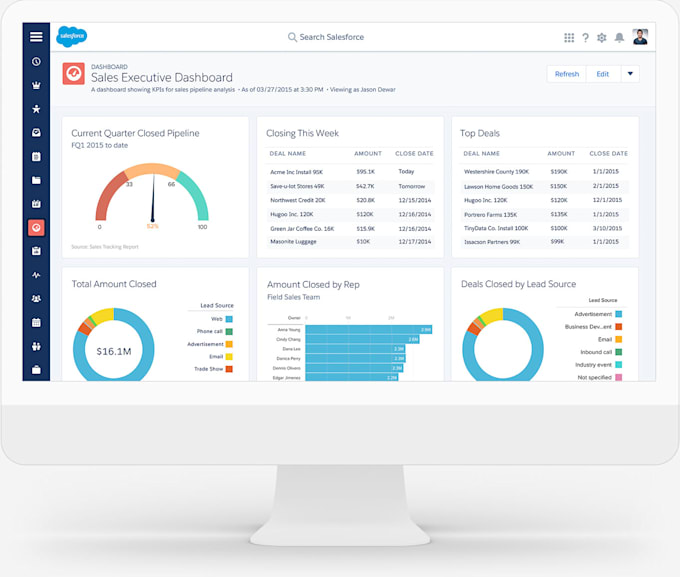Open the Westershire County 190K deal
Screen dimensions: 680x577
click(x=496, y=172)
